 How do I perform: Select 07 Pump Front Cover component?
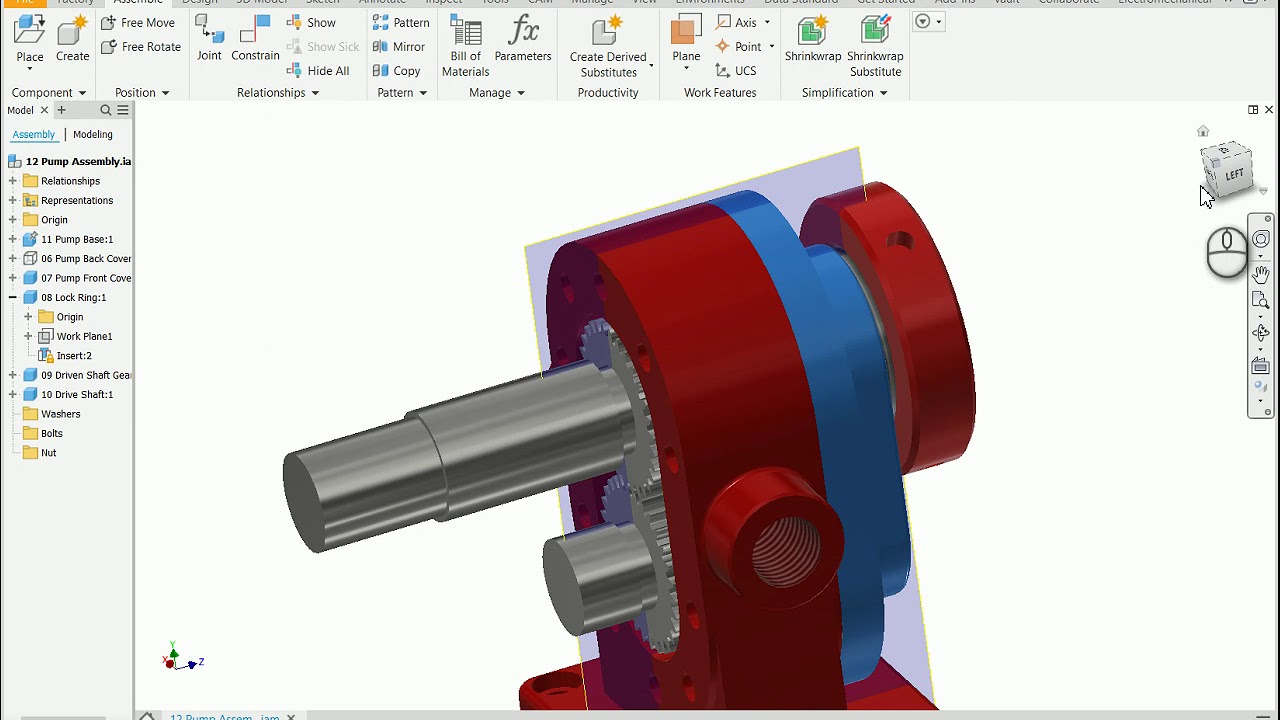[77, 278]
